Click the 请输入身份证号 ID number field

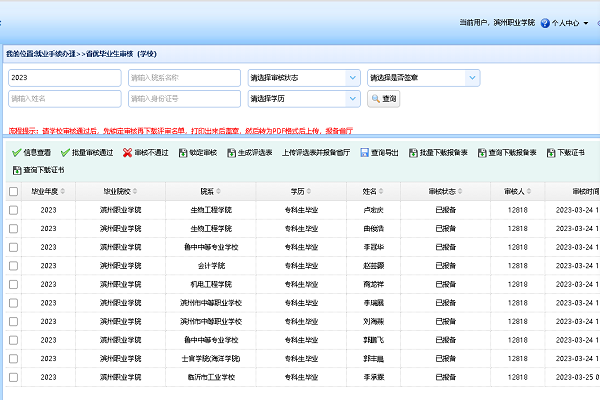[x=183, y=99]
